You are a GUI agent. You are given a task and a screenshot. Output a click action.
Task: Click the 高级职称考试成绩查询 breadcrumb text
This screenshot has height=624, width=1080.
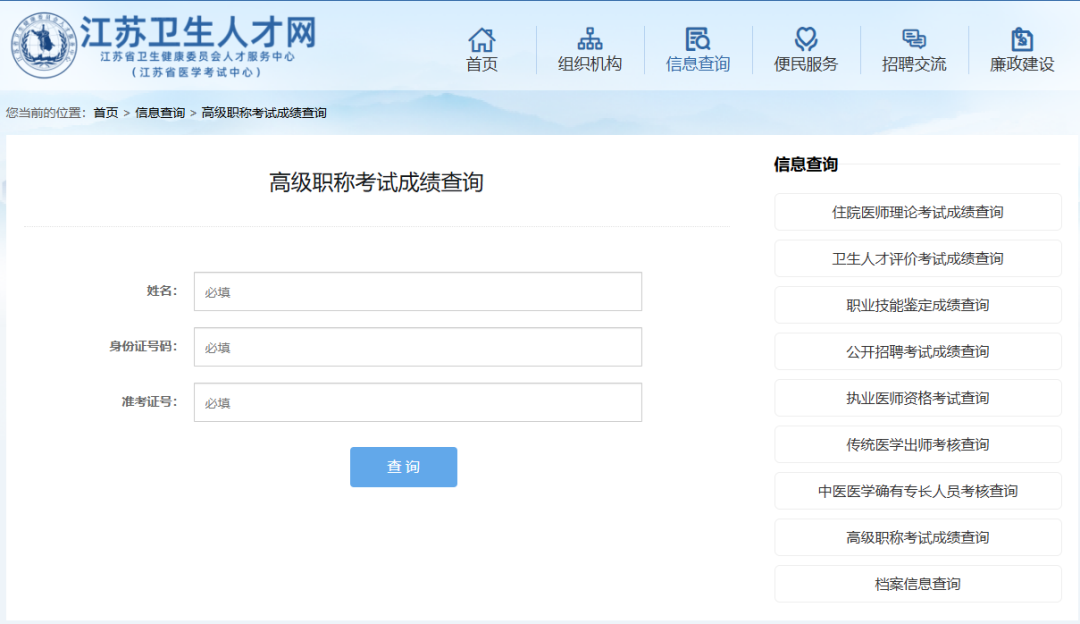pyautogui.click(x=264, y=113)
